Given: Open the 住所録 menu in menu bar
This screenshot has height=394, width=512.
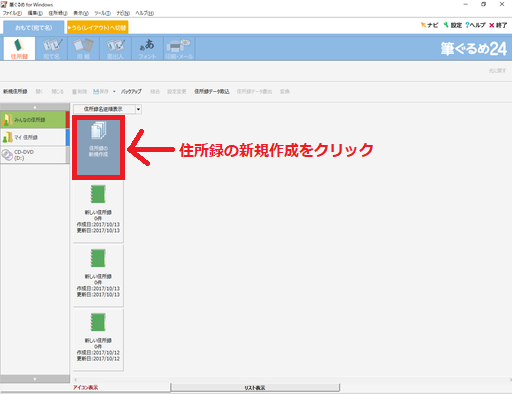Looking at the screenshot, I should pos(58,13).
